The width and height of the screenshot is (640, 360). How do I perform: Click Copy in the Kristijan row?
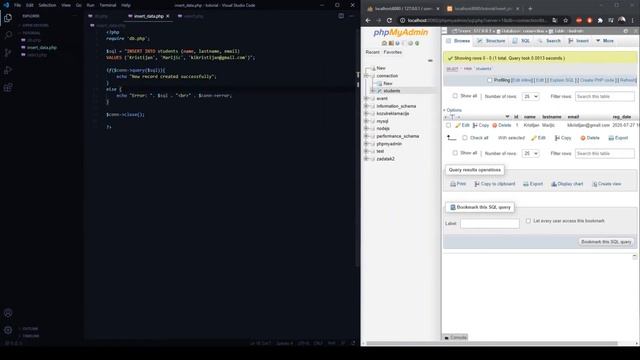(480, 125)
